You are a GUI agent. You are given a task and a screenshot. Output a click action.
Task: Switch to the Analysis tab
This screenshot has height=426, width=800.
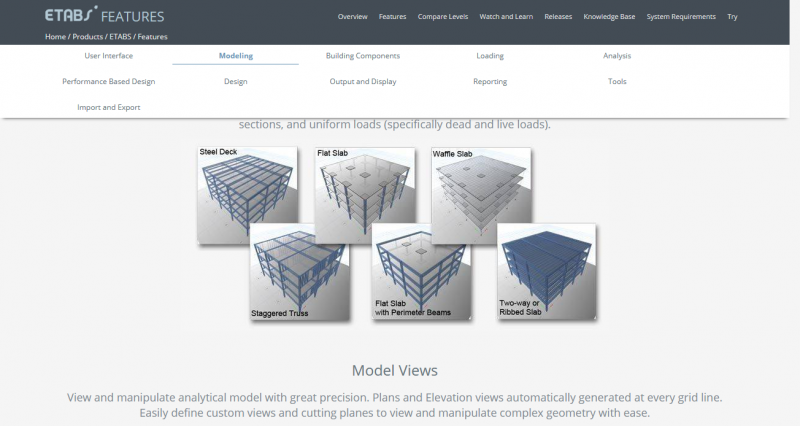(x=617, y=56)
